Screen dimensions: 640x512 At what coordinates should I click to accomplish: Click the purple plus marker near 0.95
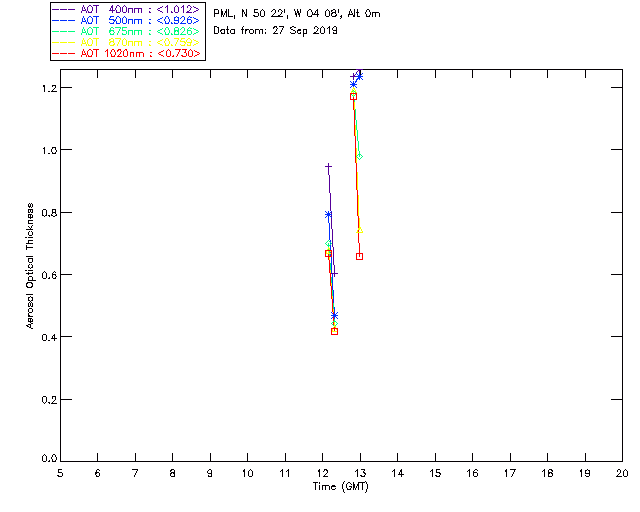click(328, 167)
